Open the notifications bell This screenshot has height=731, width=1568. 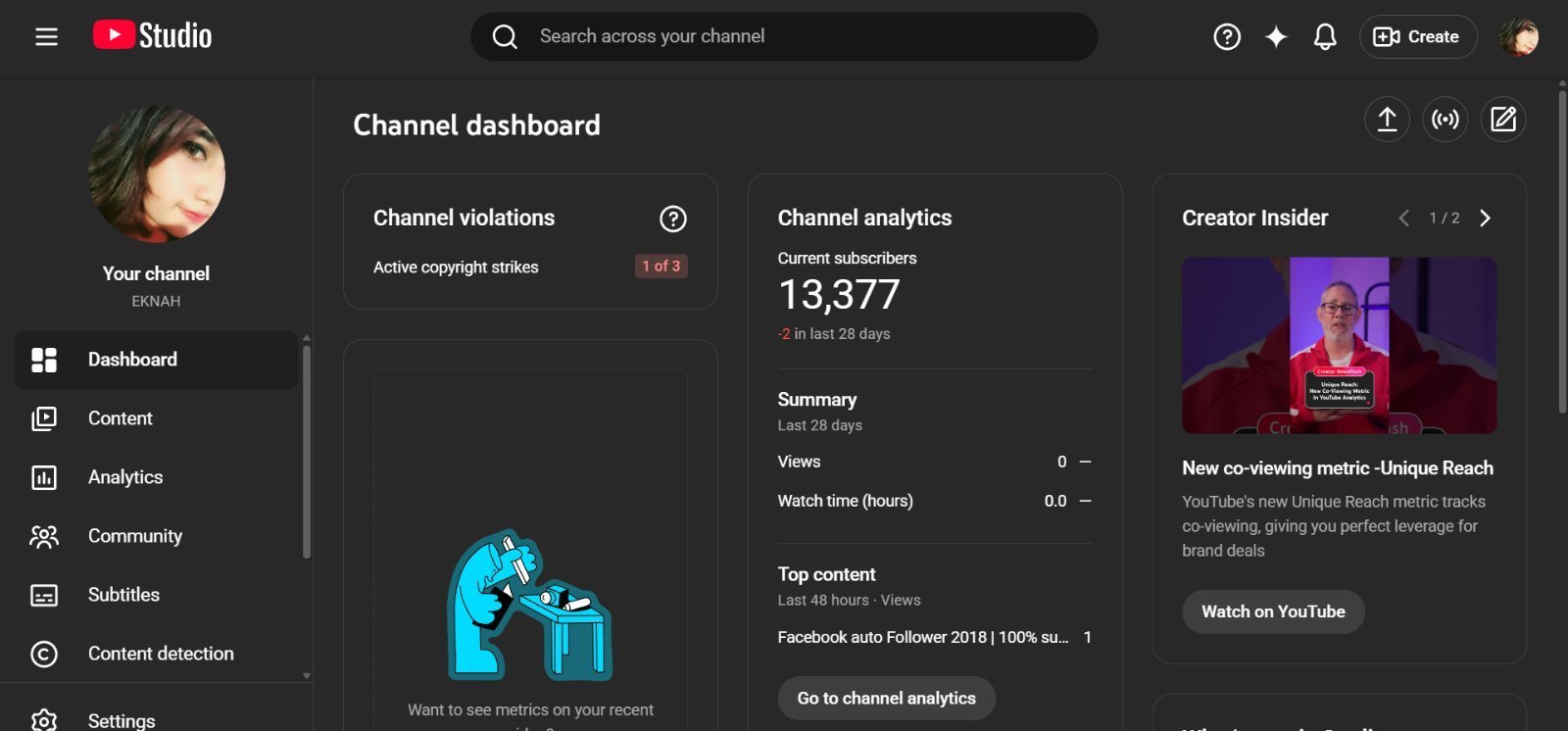coord(1325,36)
